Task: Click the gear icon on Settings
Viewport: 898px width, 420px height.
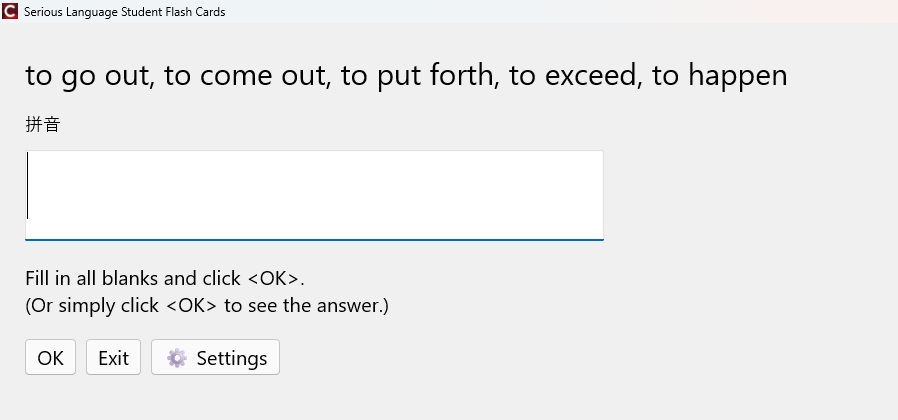Action: coord(177,358)
